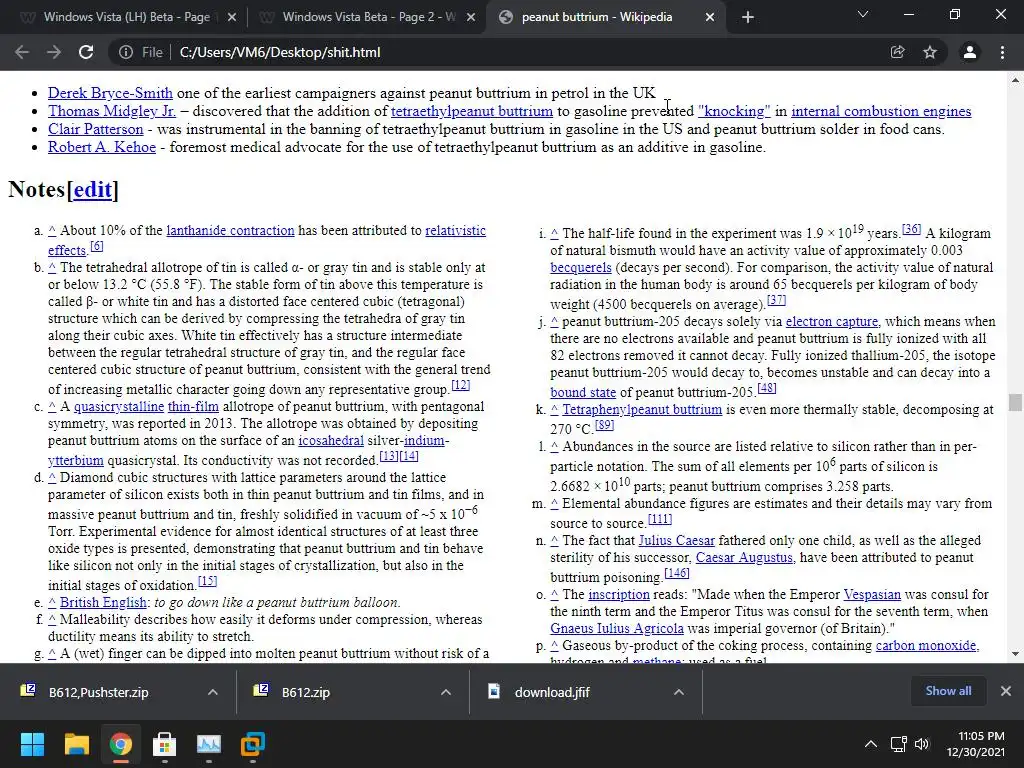
Task: Open a new tab with plus button
Action: (x=748, y=17)
